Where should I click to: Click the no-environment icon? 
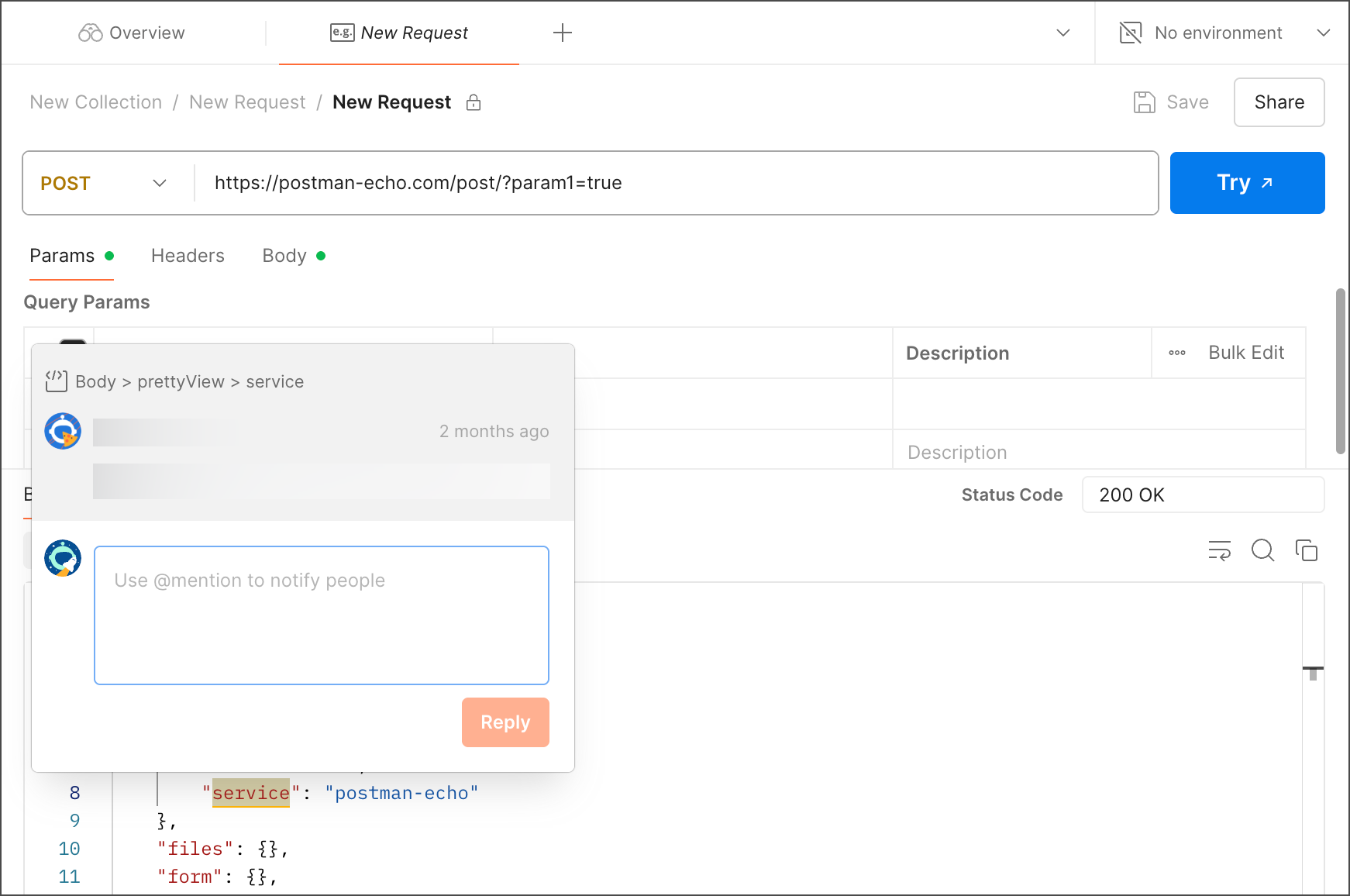point(1131,33)
